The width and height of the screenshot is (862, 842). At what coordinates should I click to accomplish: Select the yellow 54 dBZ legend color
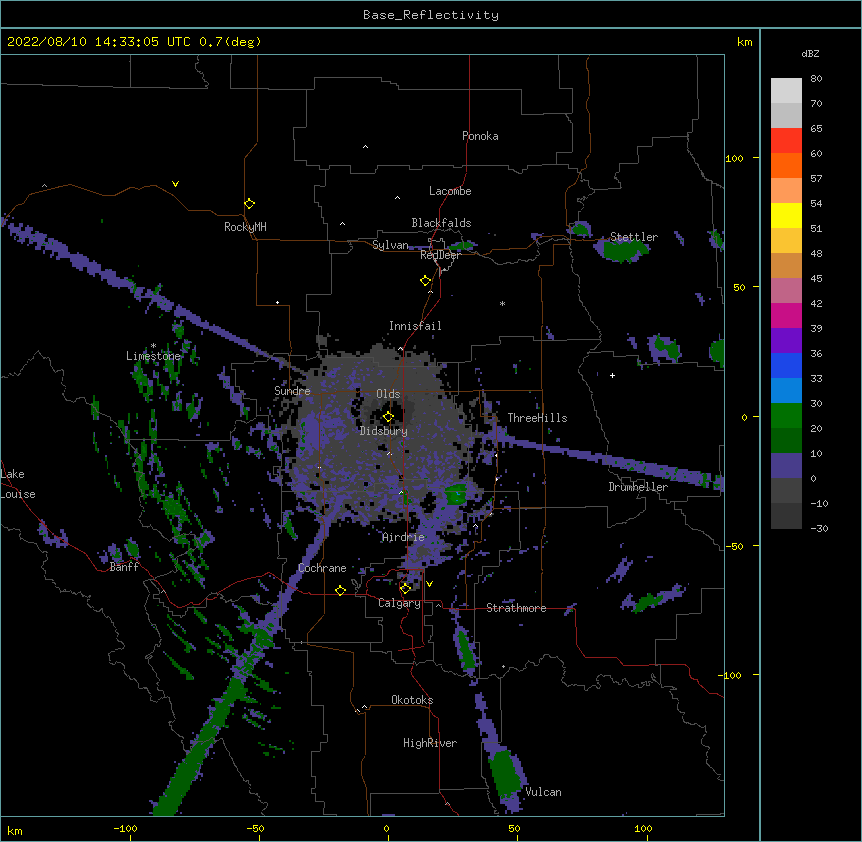(786, 215)
